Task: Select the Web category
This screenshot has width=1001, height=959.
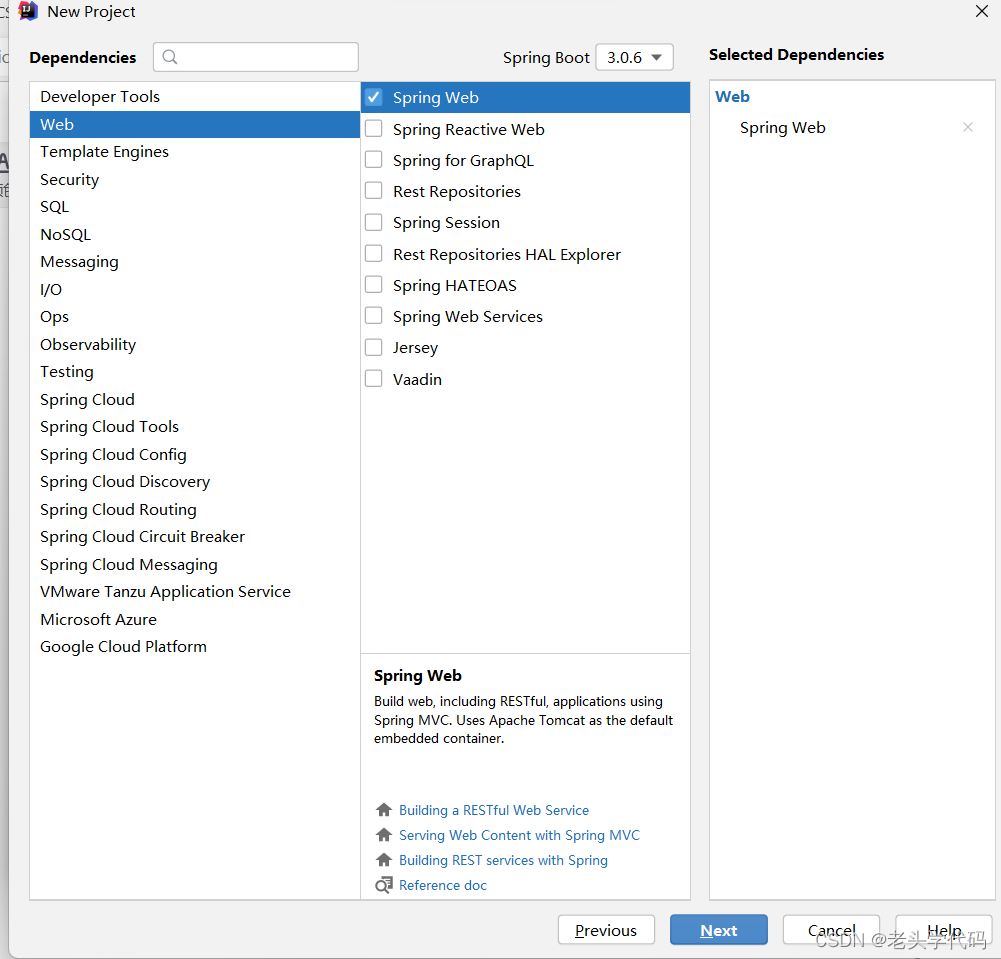Action: click(195, 125)
